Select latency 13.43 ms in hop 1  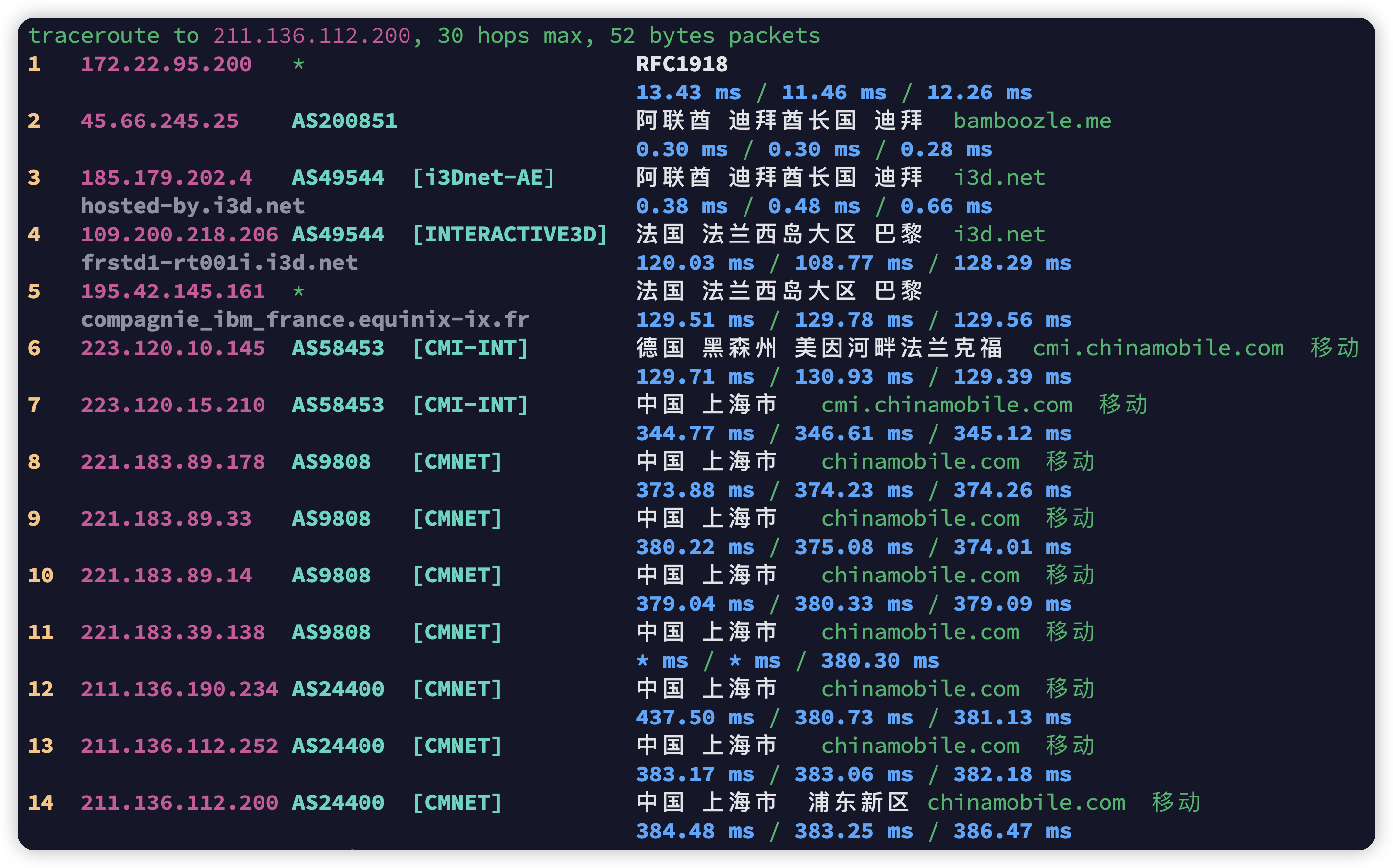[688, 93]
